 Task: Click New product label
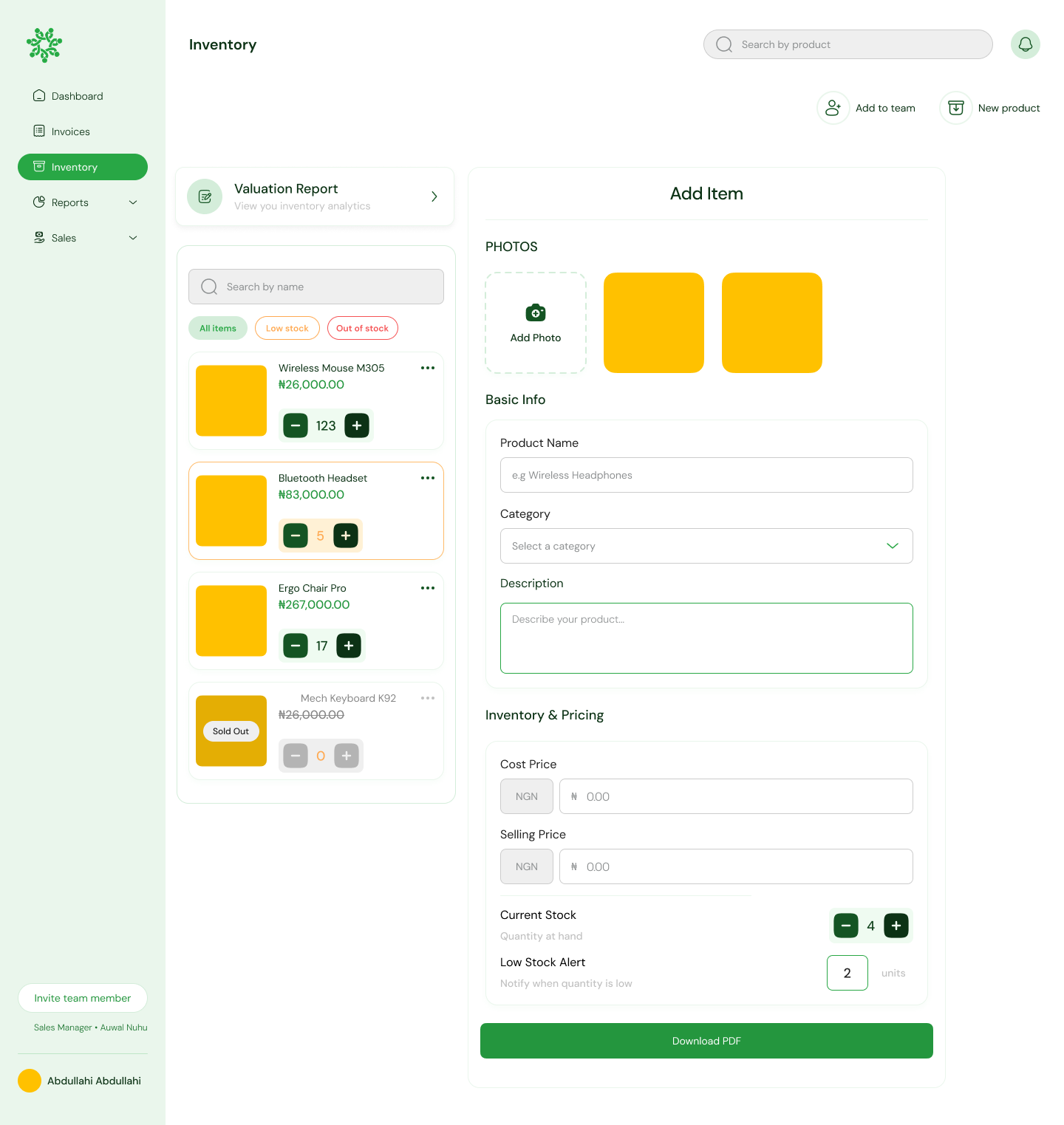[1009, 108]
